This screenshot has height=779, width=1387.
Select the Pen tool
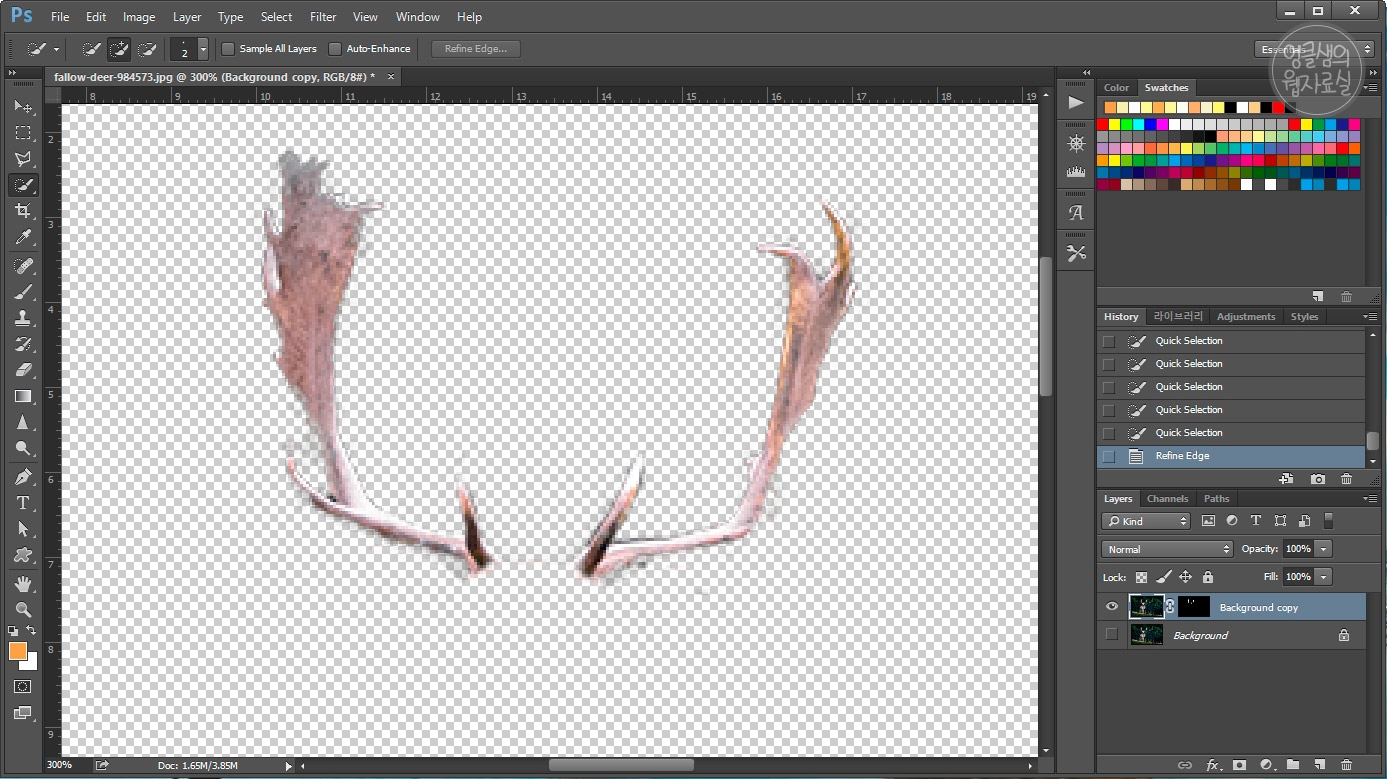pos(23,477)
